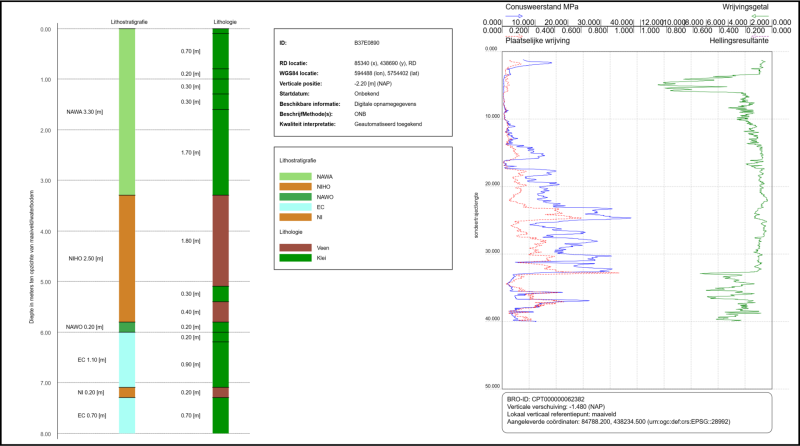Click the Lithostratigrafie column header
The image size is (800, 446).
click(127, 20)
